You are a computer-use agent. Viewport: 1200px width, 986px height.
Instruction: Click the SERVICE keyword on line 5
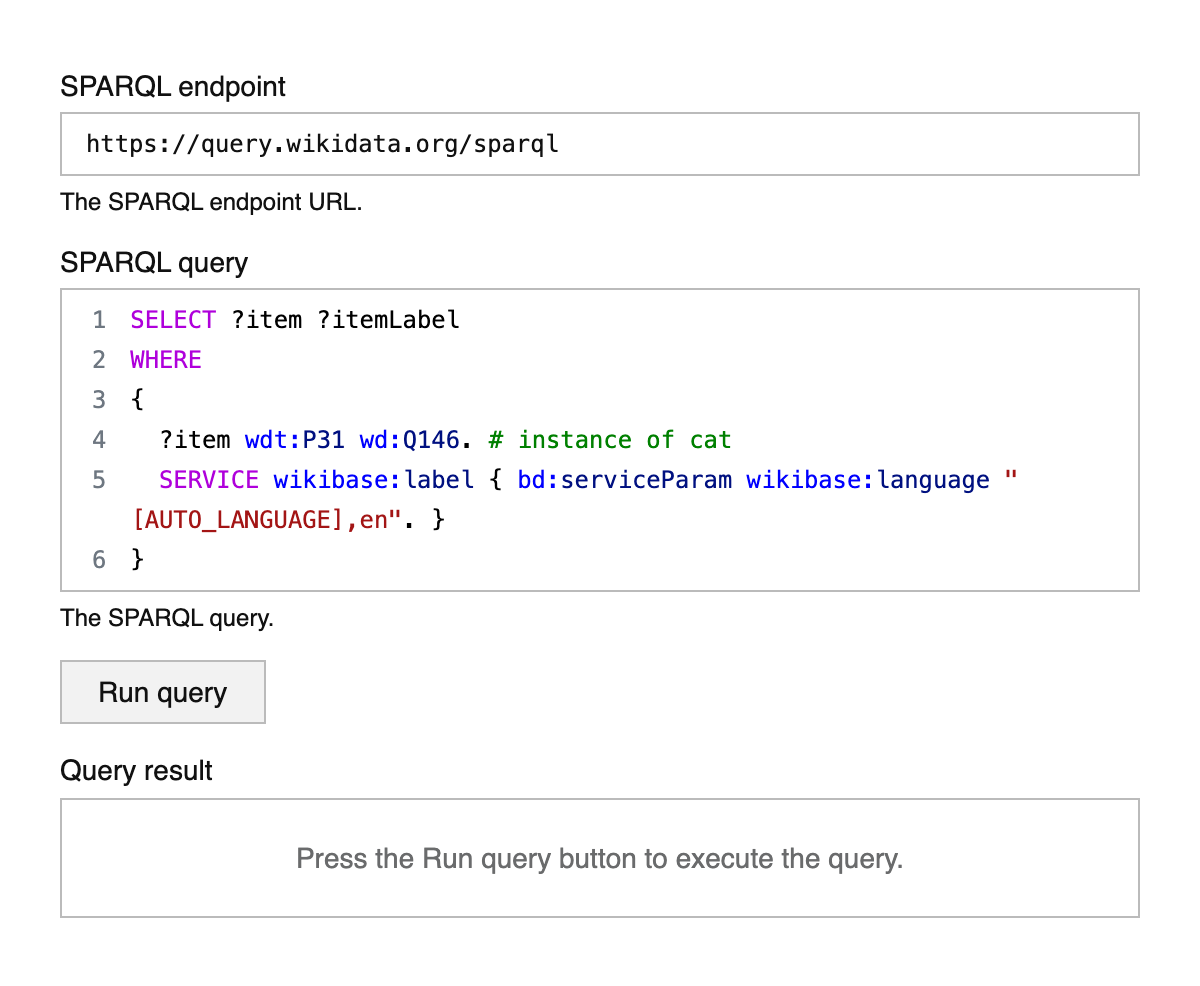pos(209,480)
